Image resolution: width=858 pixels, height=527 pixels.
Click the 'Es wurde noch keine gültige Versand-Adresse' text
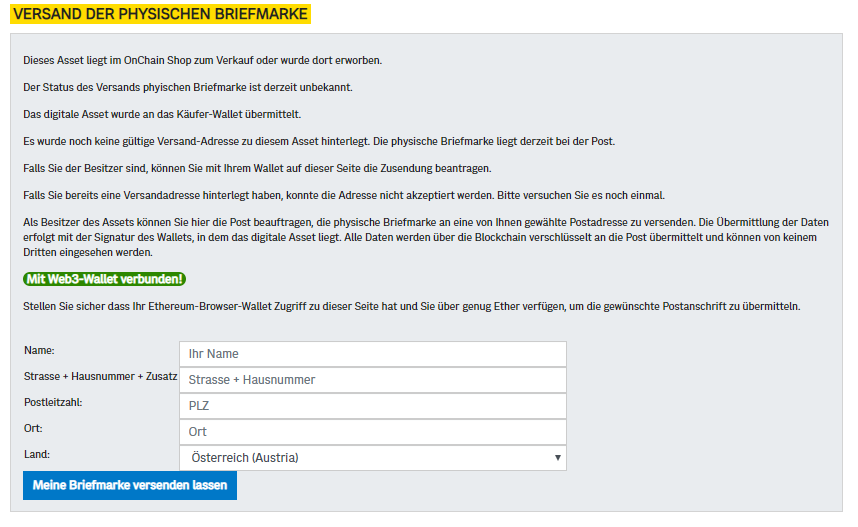point(319,141)
